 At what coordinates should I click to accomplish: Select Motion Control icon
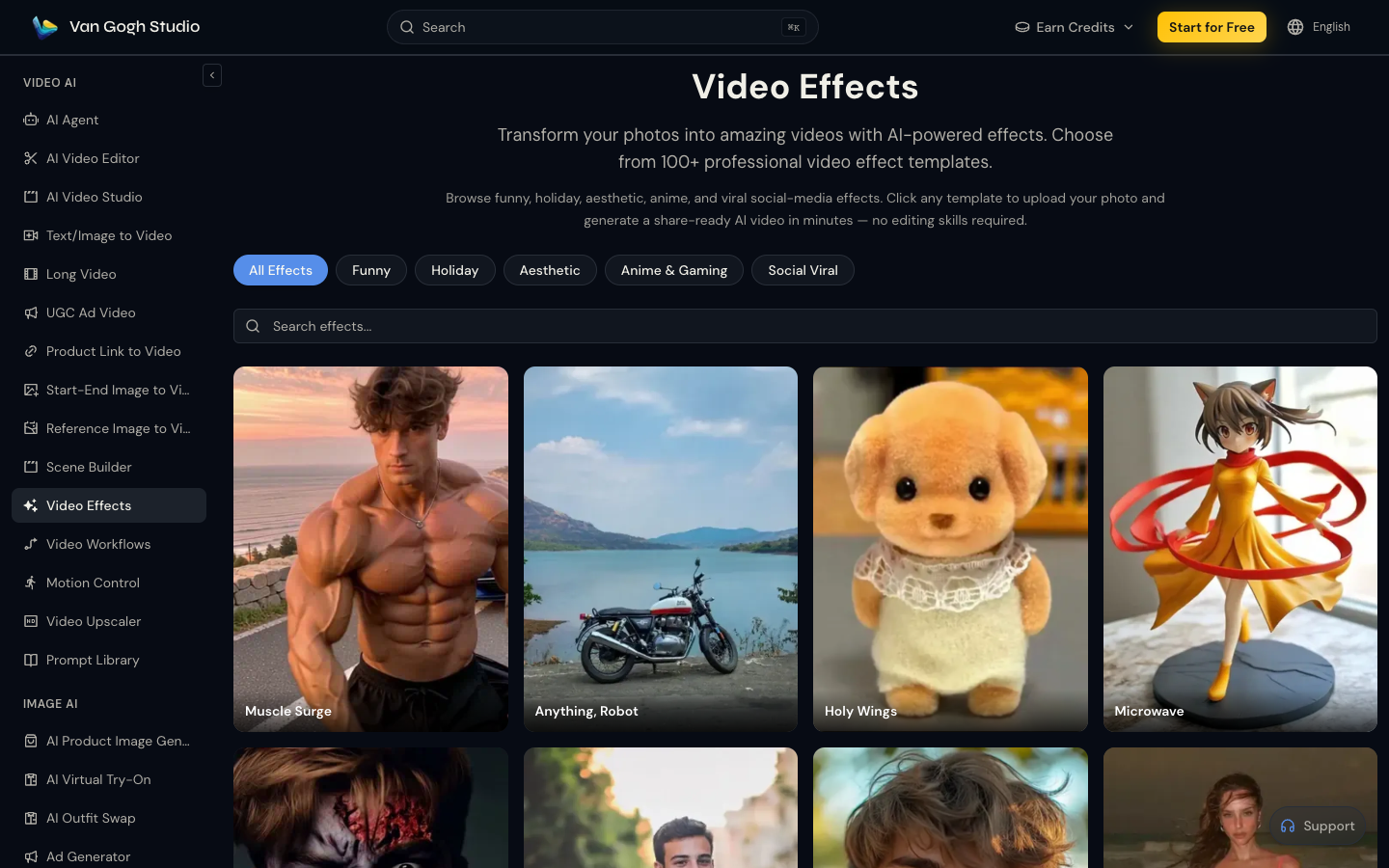[31, 583]
